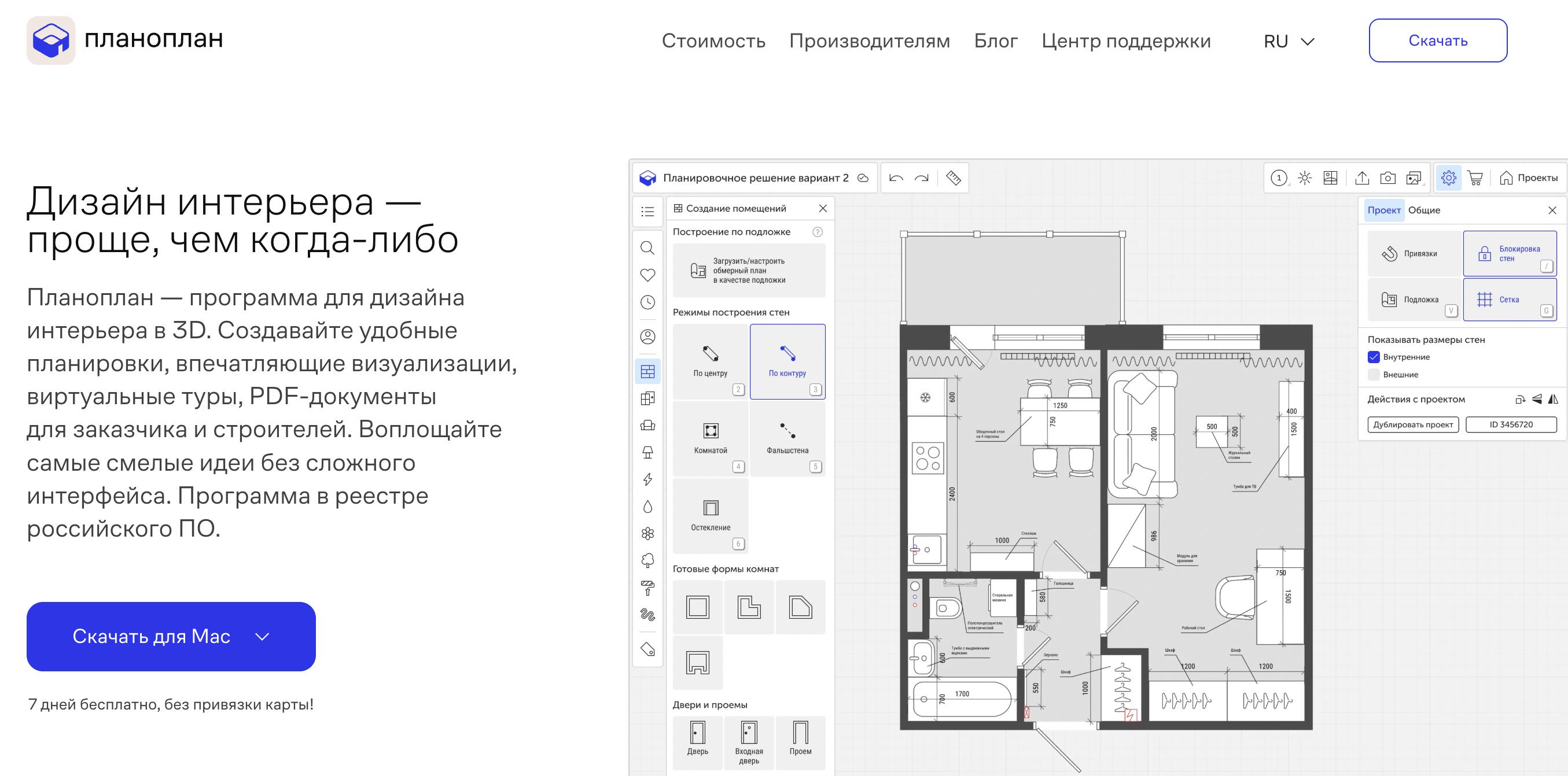The height and width of the screenshot is (776, 1568).
Task: Switch to the Проект tab
Action: coord(1383,210)
